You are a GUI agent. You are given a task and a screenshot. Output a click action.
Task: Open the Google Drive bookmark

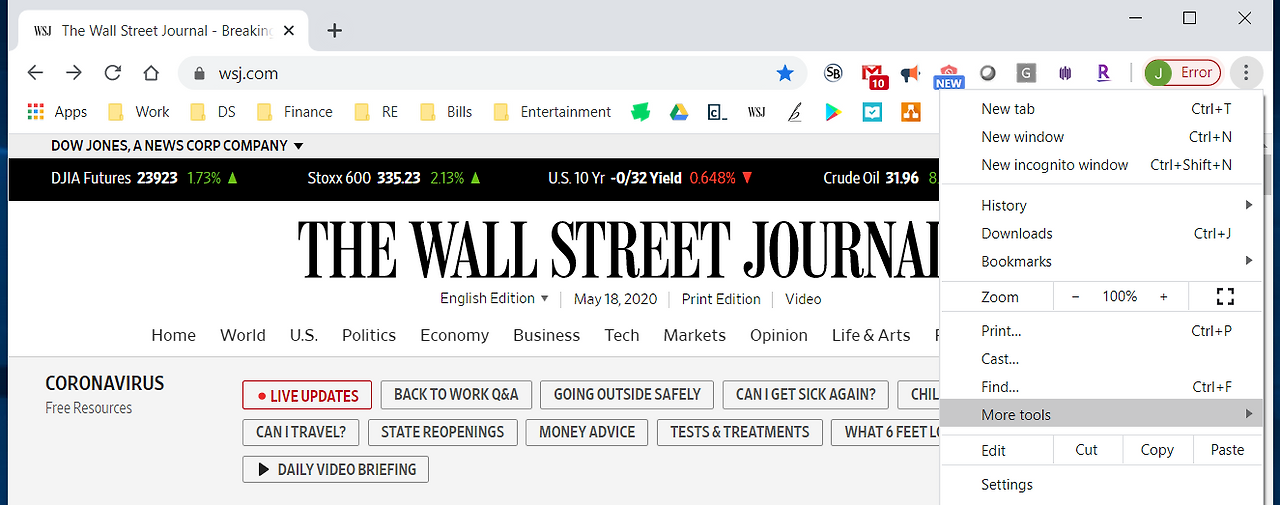pos(679,112)
